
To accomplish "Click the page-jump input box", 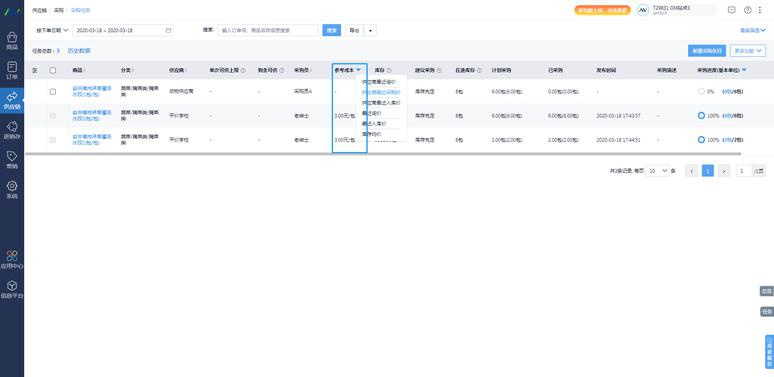I will pyautogui.click(x=743, y=171).
